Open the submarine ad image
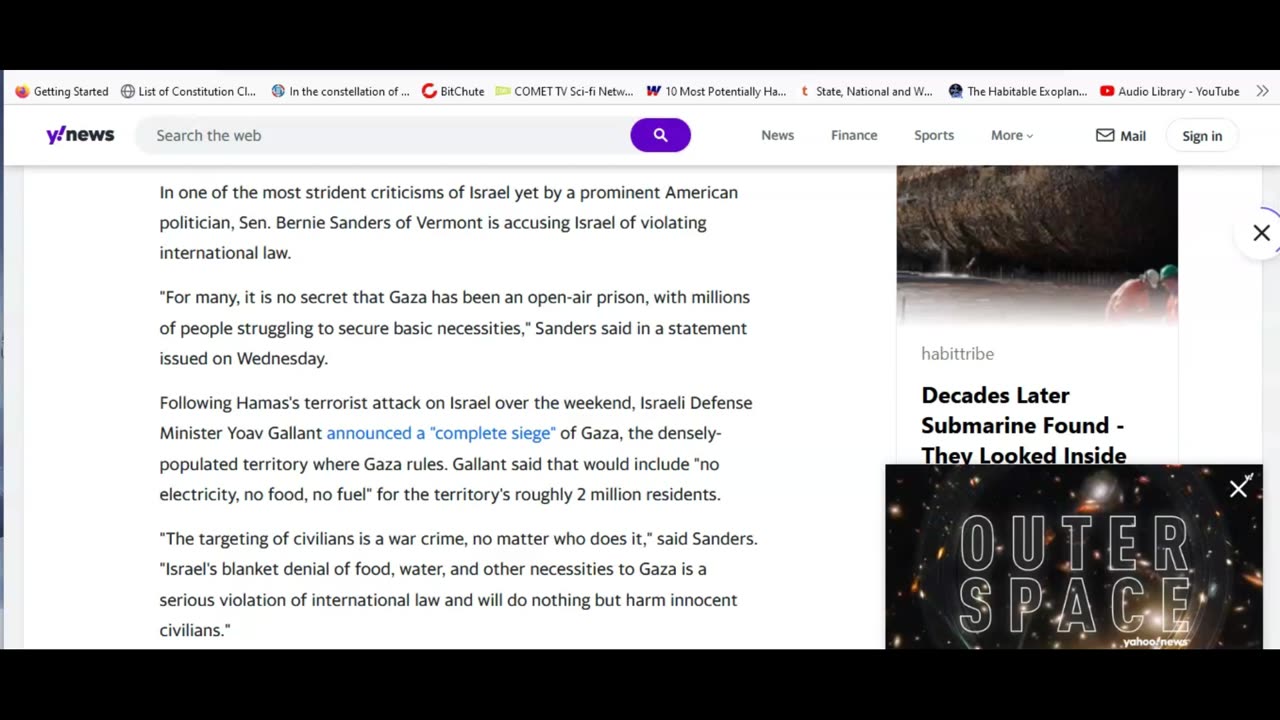The image size is (1280, 720). 1037,245
